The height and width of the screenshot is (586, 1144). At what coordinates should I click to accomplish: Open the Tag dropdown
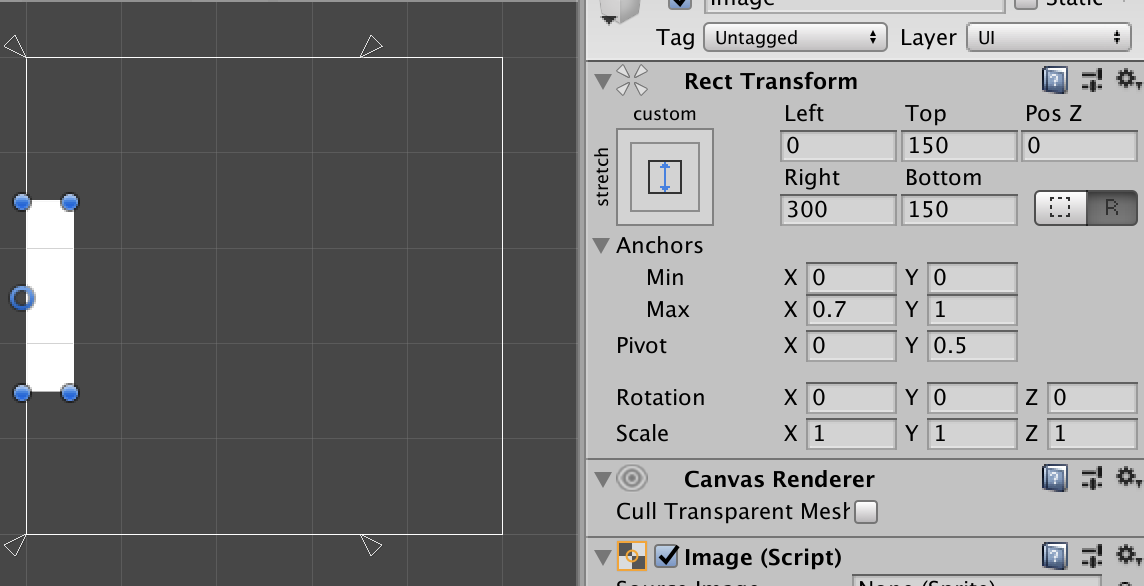[795, 37]
